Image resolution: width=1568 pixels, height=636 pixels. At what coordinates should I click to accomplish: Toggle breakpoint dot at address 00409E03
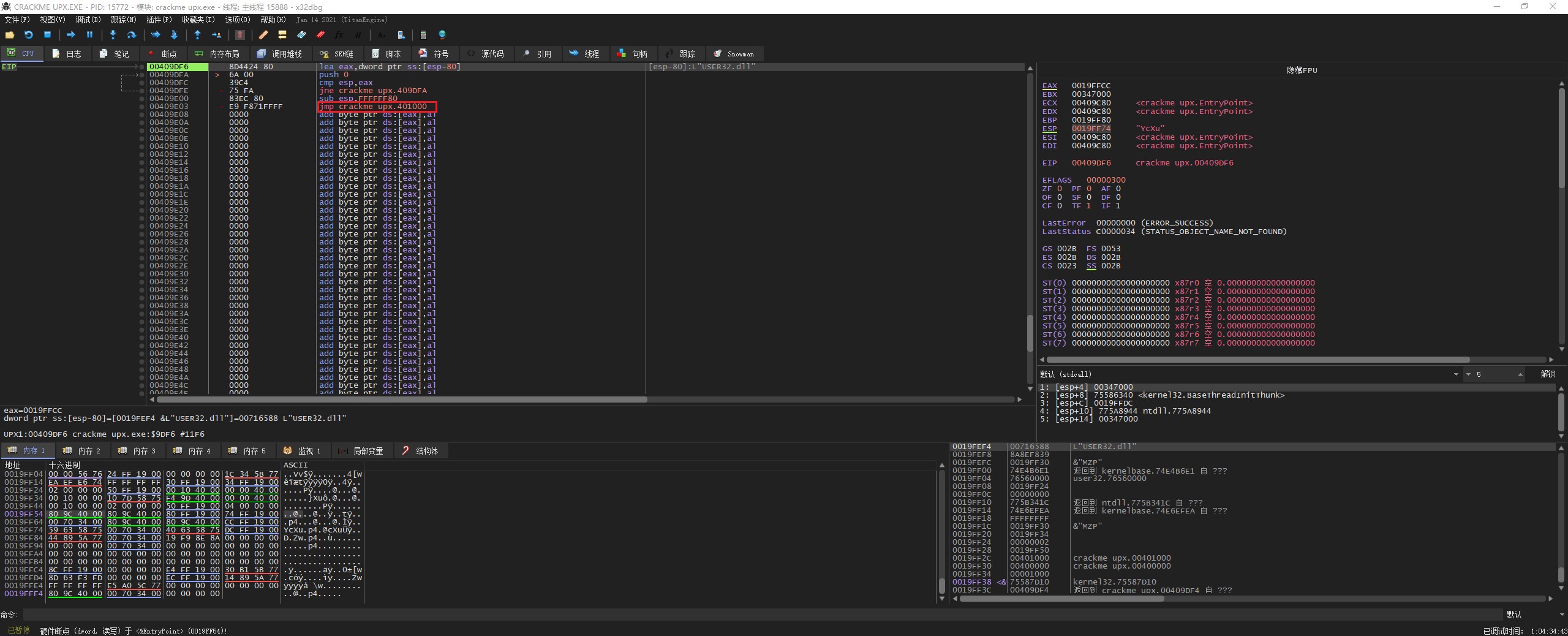click(141, 107)
